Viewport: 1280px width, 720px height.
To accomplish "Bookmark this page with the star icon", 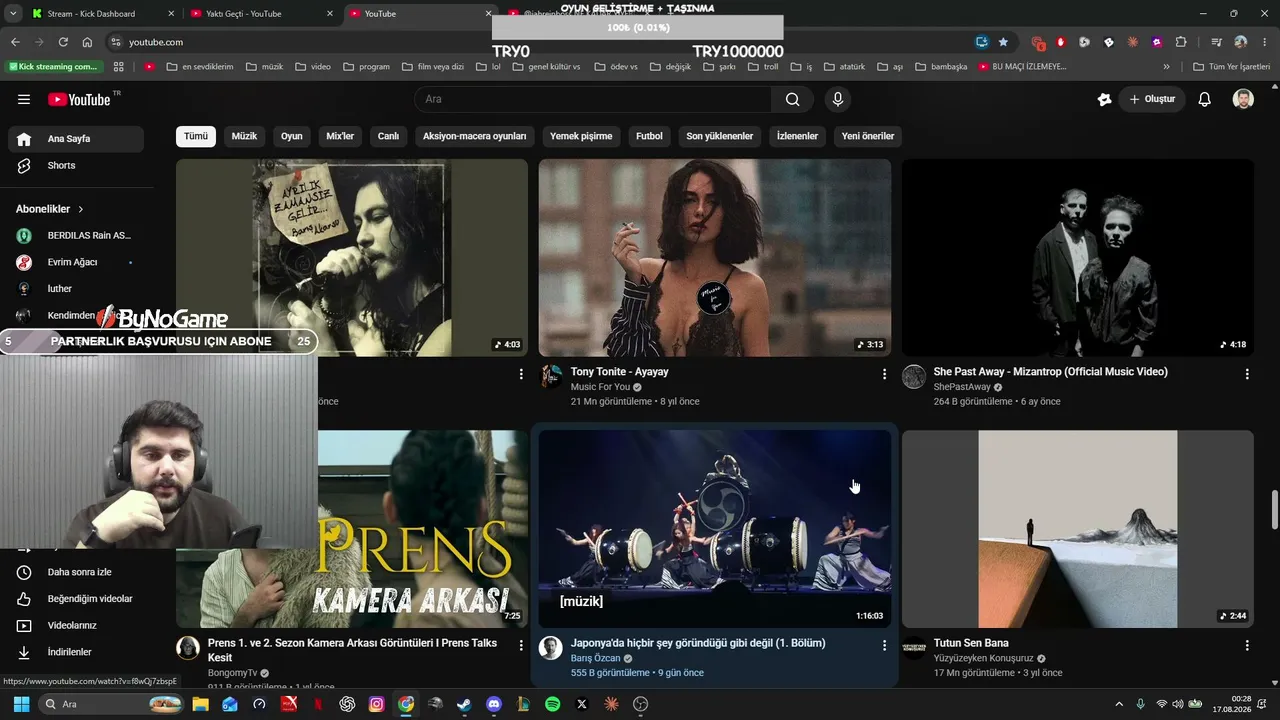I will pos(1003,42).
